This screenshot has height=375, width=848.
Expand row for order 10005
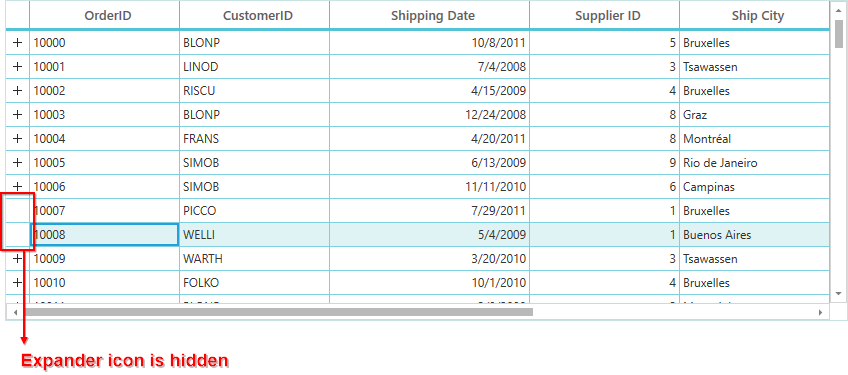point(17,162)
